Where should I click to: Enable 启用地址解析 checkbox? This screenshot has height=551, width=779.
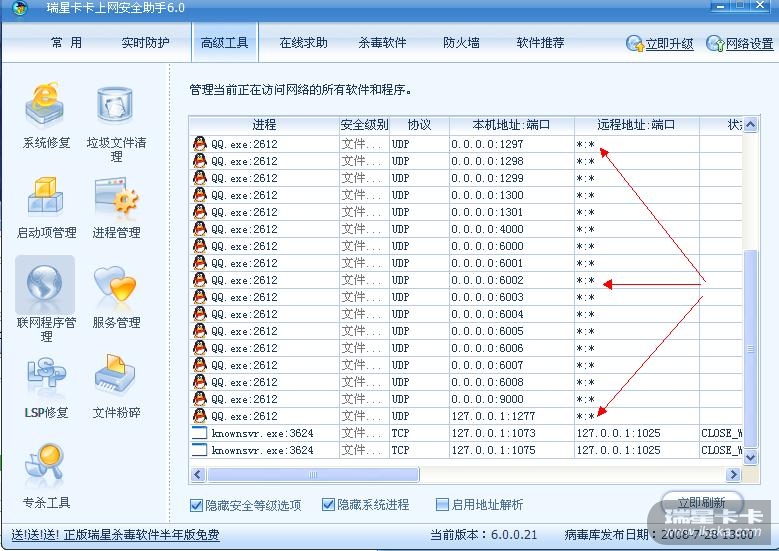pyautogui.click(x=442, y=505)
